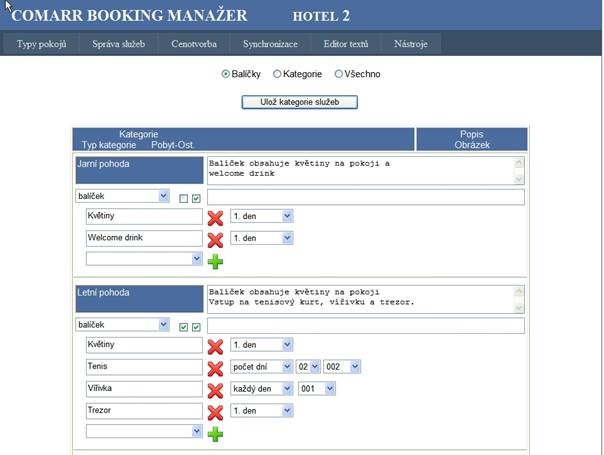Screen dimensions: 604x455
Task: Uncheck the second Jarní pohoda checkbox
Action: 196,198
